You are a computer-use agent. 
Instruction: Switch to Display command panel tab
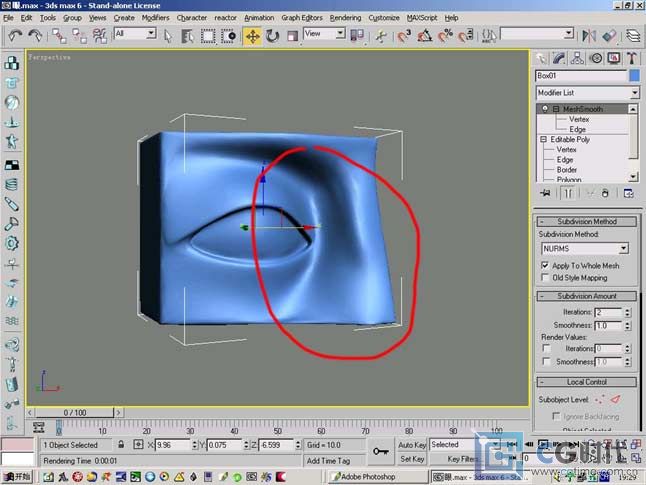(614, 59)
